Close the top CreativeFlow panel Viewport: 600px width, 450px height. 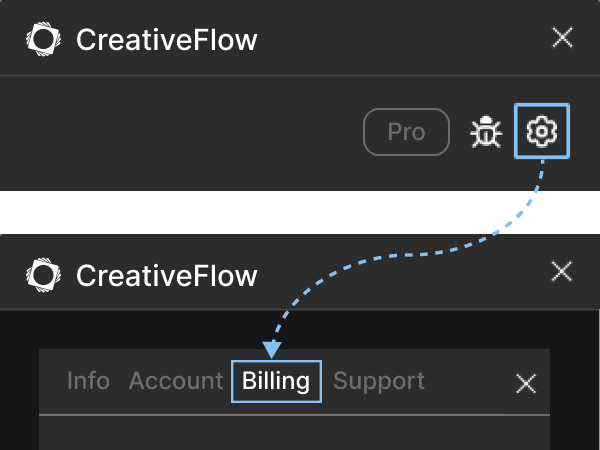click(x=563, y=38)
